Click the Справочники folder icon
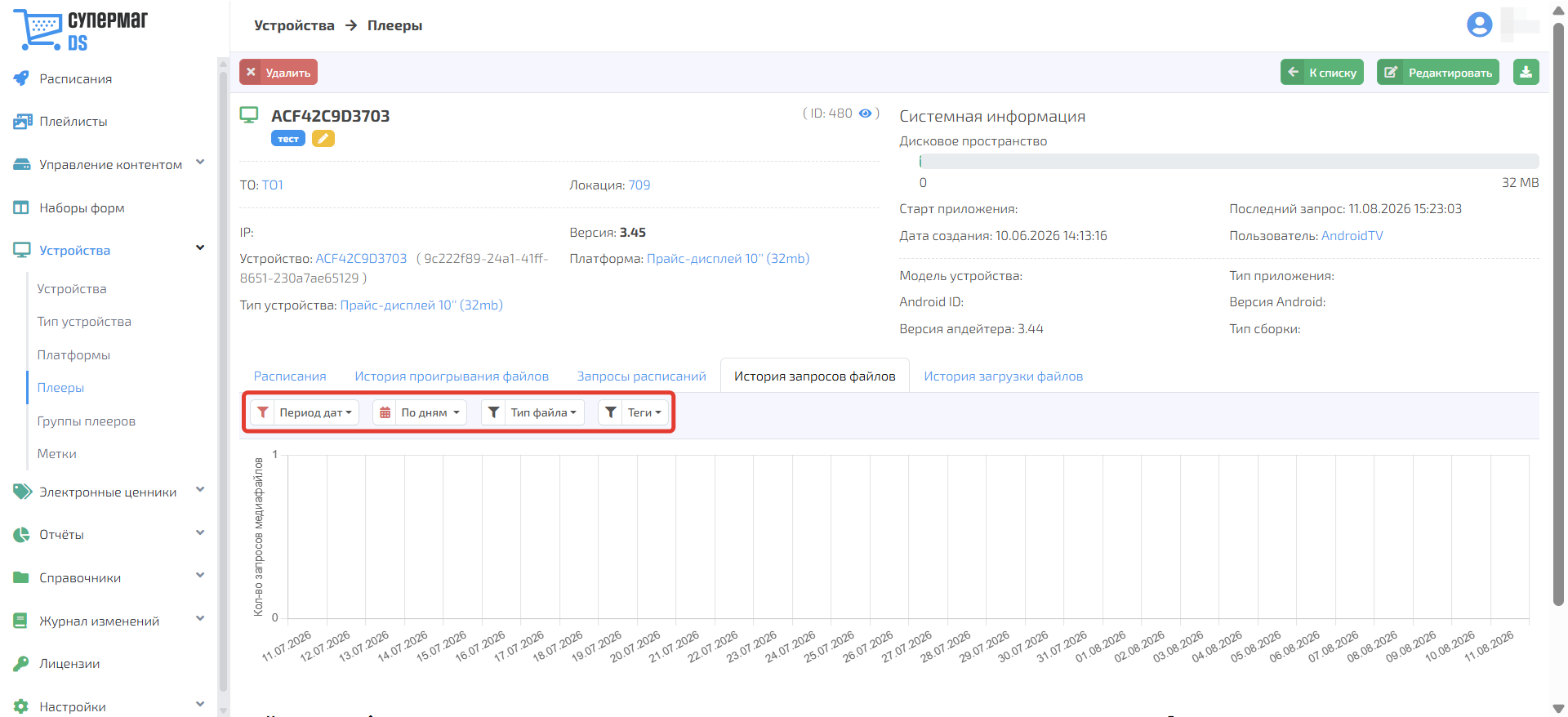This screenshot has width=1568, height=717. click(x=21, y=577)
